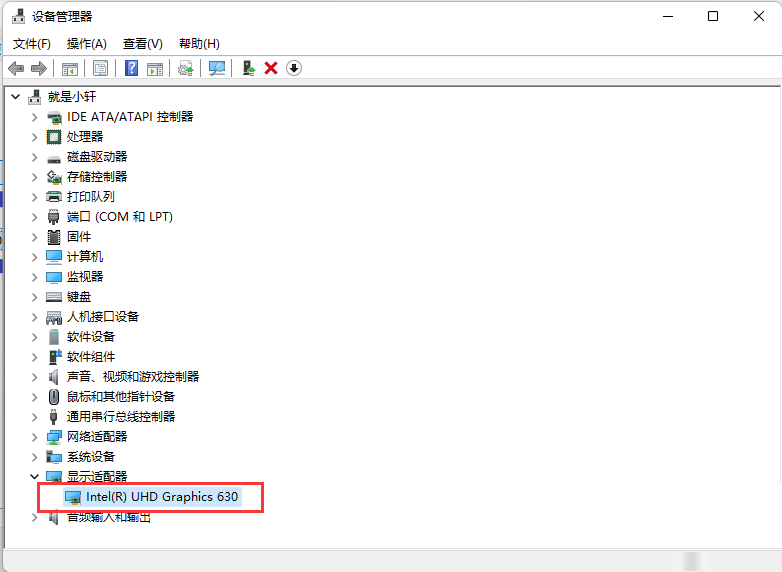Open the 帮助(H) menu
The image size is (782, 572).
pyautogui.click(x=199, y=44)
